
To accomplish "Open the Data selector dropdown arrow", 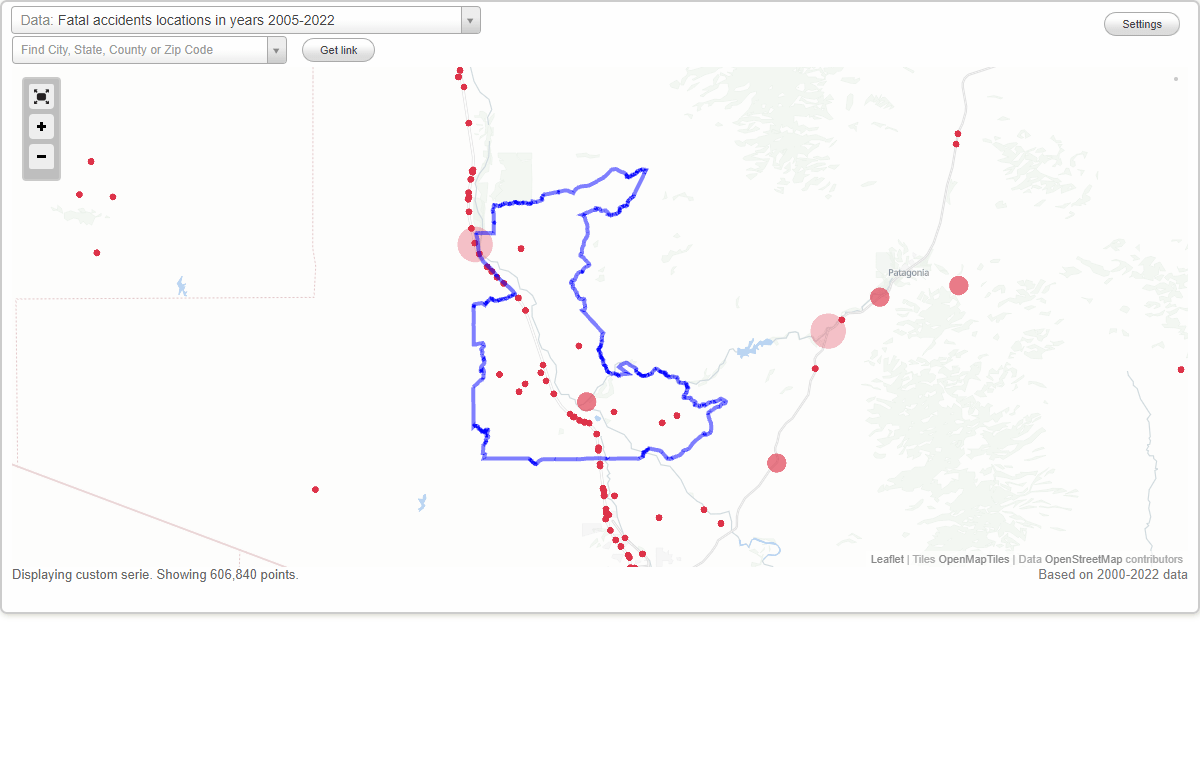I will [x=469, y=20].
